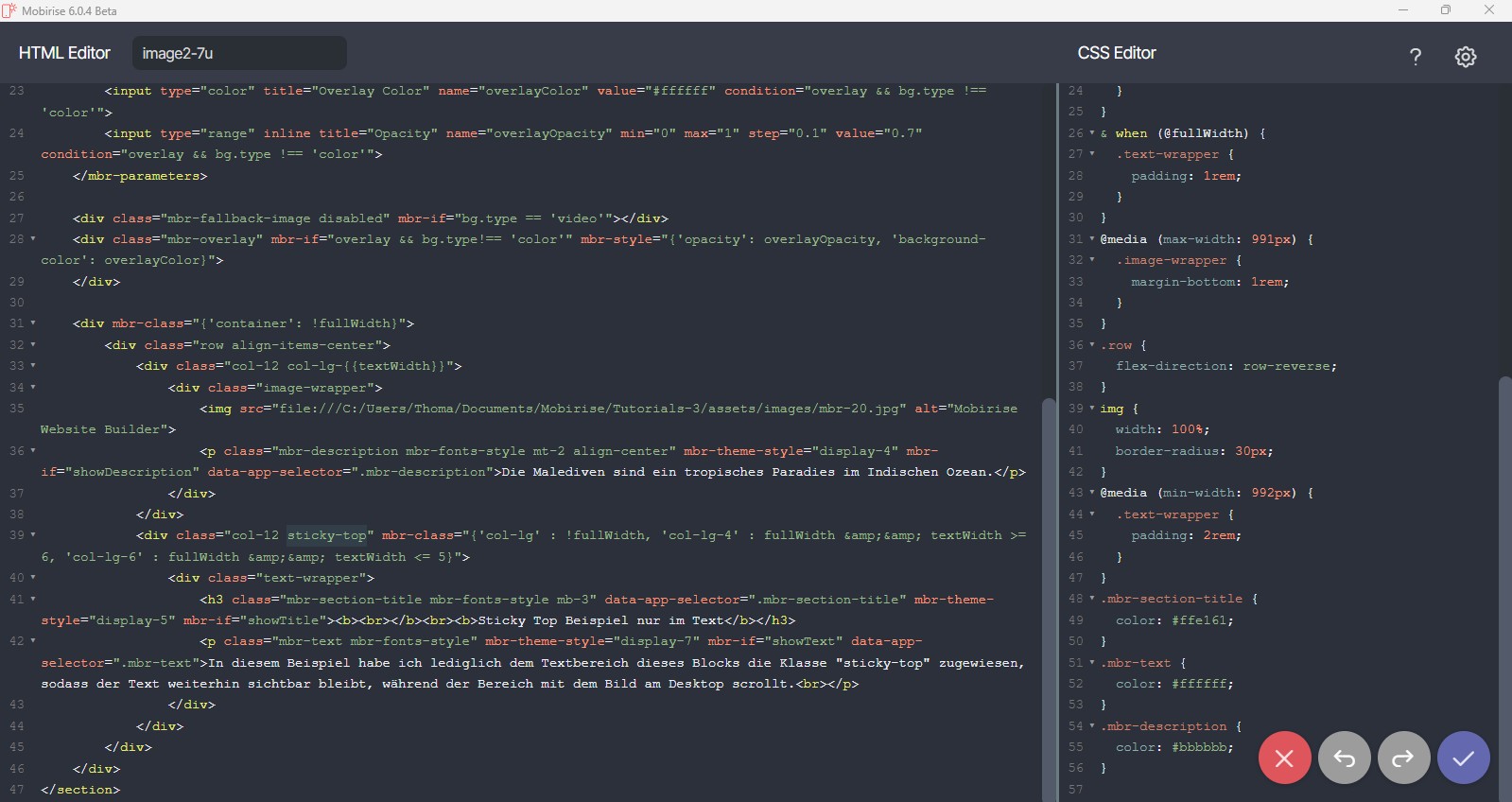Collapse HTML line 28 mbr-overlay div
The width and height of the screenshot is (1512, 802).
point(33,239)
